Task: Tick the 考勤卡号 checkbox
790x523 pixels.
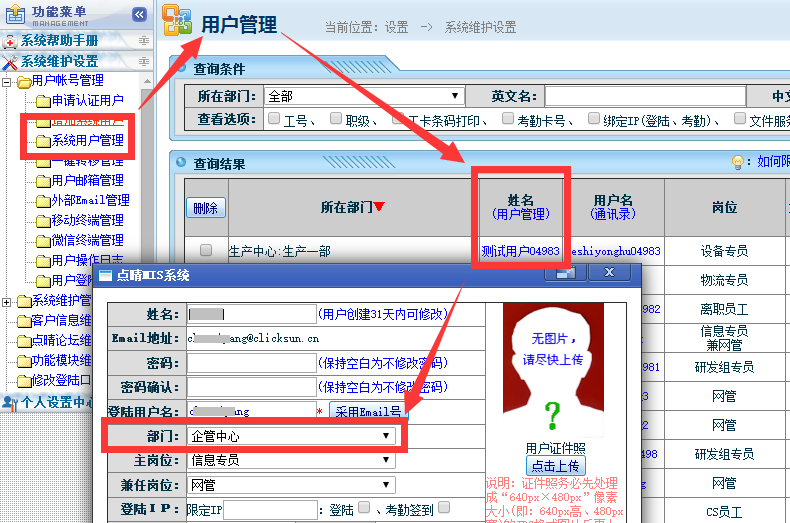Action: 506,119
